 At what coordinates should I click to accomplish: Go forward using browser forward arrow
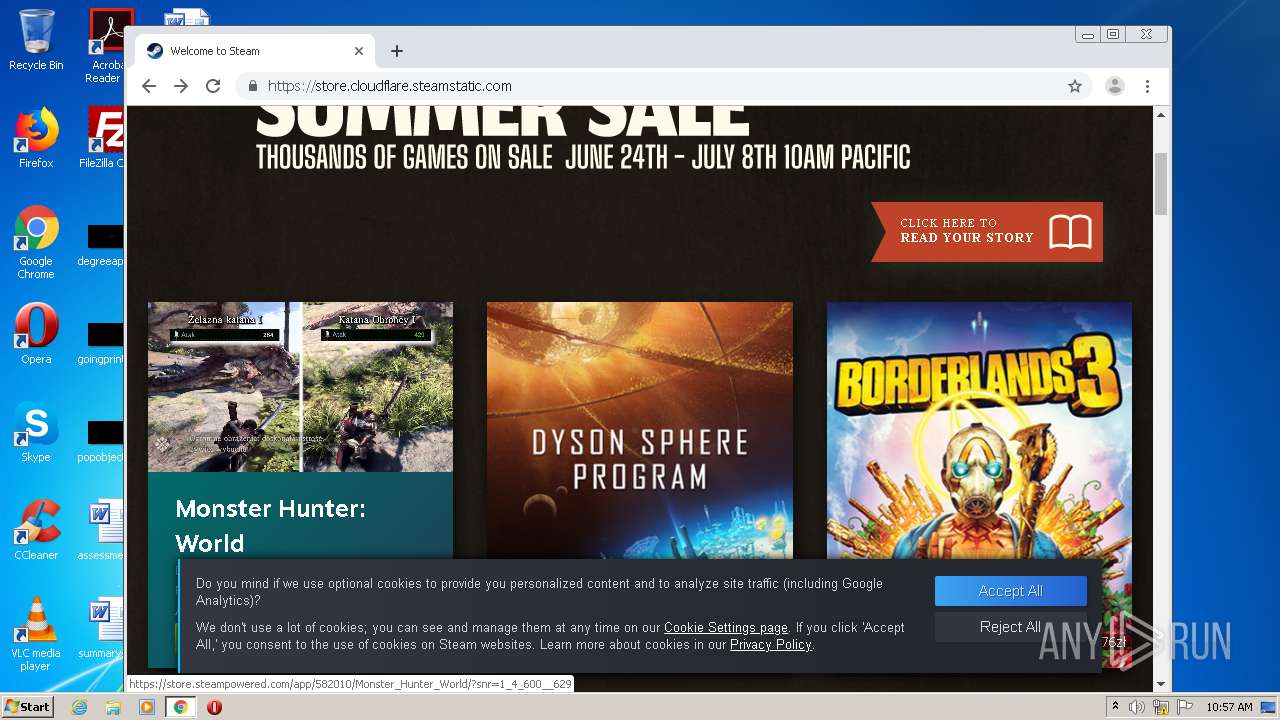[181, 86]
